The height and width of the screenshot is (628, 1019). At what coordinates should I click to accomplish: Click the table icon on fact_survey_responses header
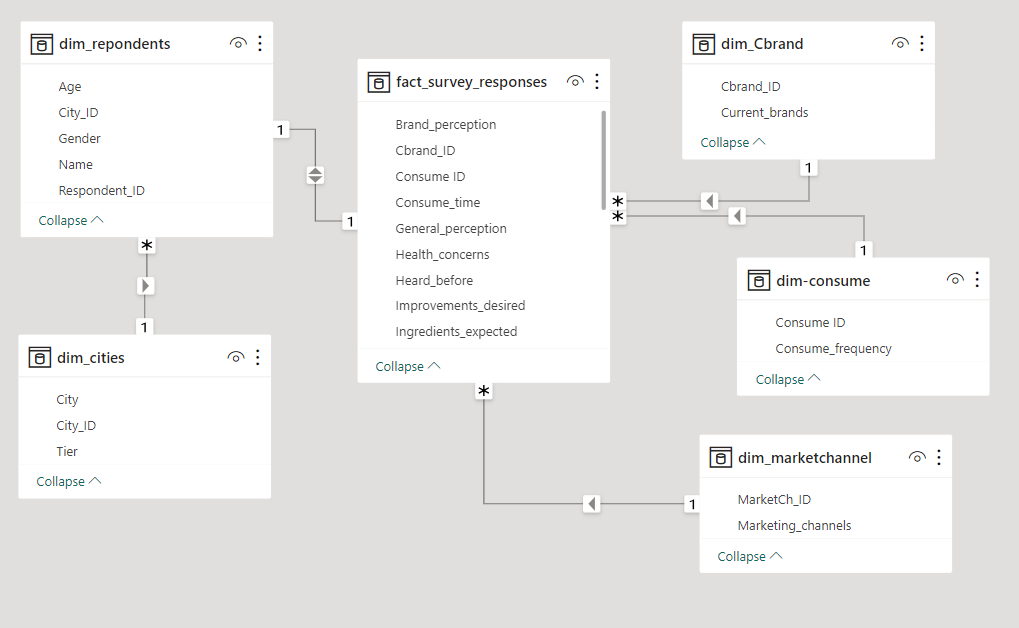379,82
